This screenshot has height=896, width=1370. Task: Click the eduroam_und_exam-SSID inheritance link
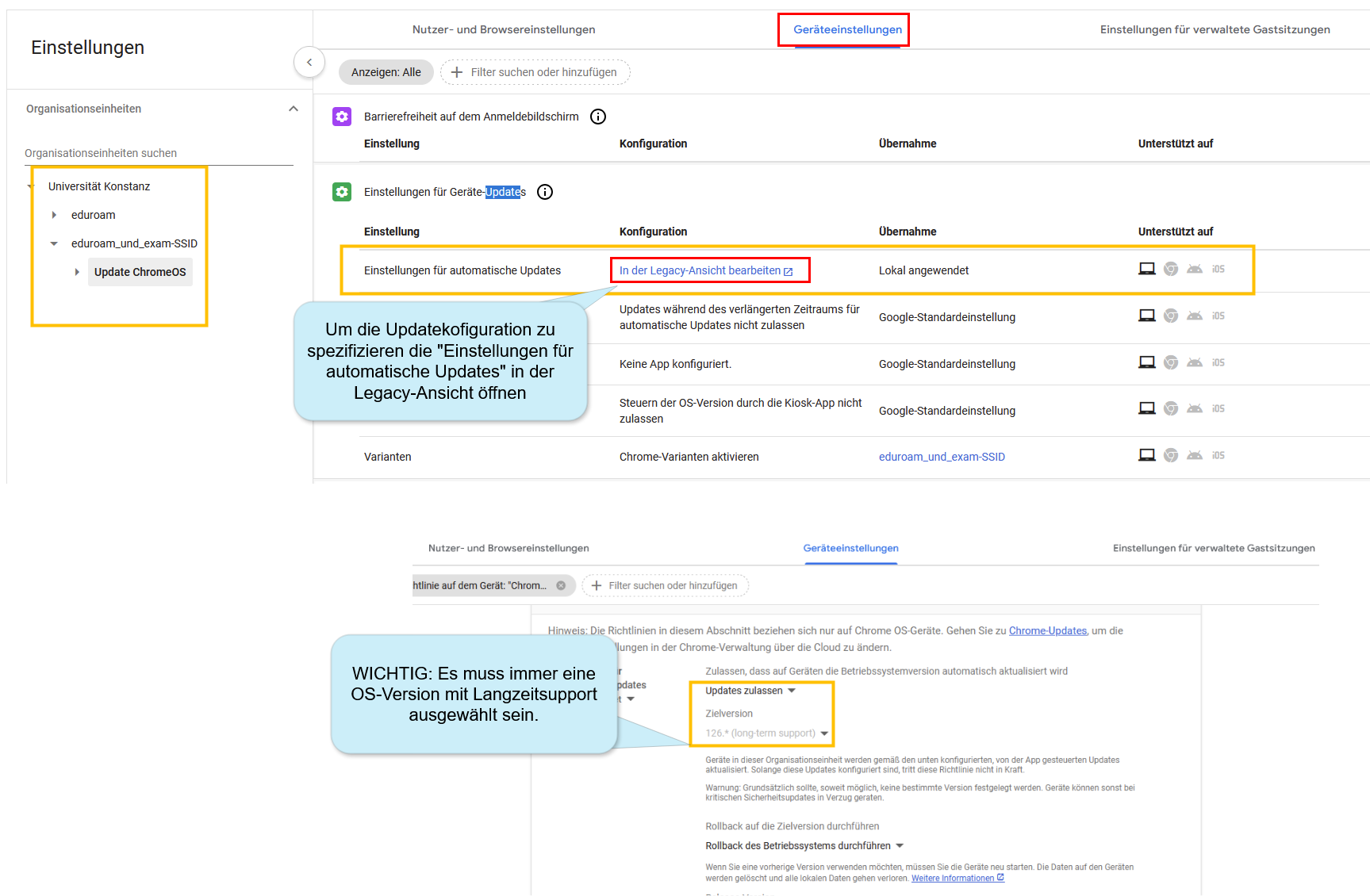coord(942,457)
